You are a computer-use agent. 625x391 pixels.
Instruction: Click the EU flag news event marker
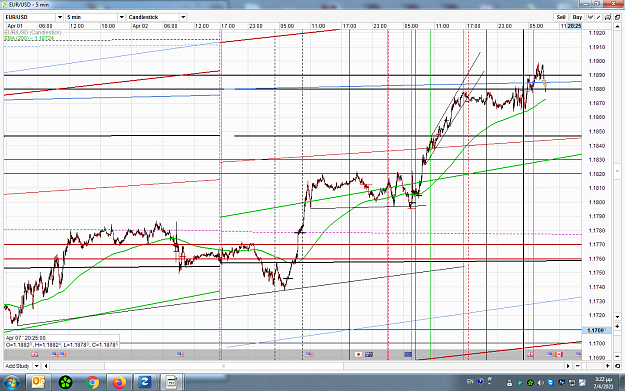pos(408,354)
